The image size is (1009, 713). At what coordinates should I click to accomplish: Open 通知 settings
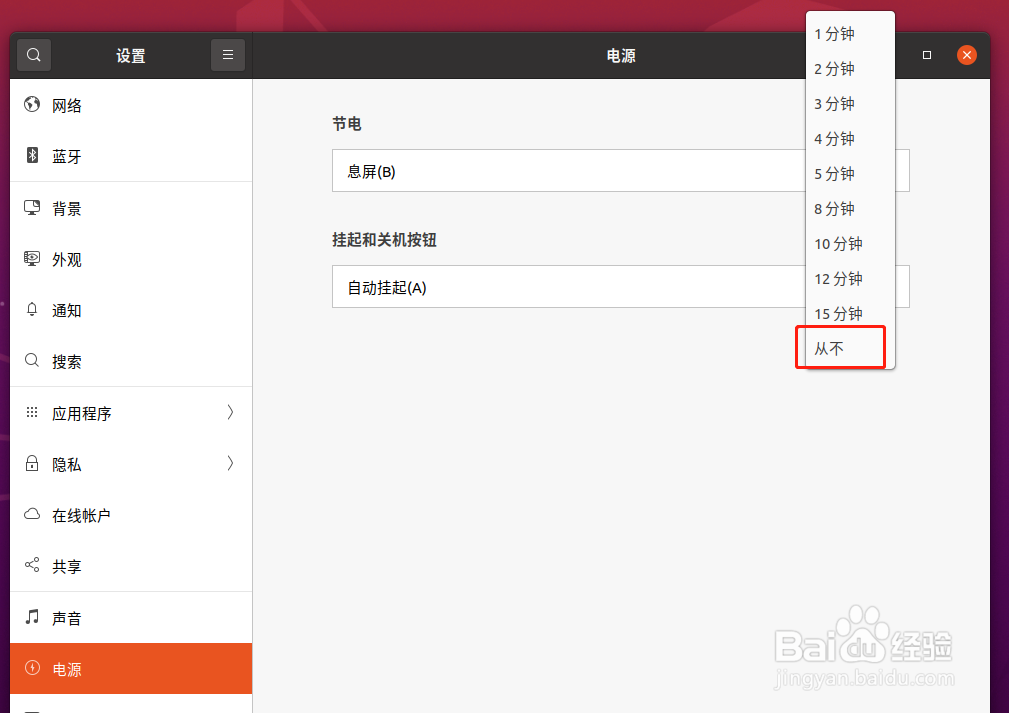(x=131, y=310)
